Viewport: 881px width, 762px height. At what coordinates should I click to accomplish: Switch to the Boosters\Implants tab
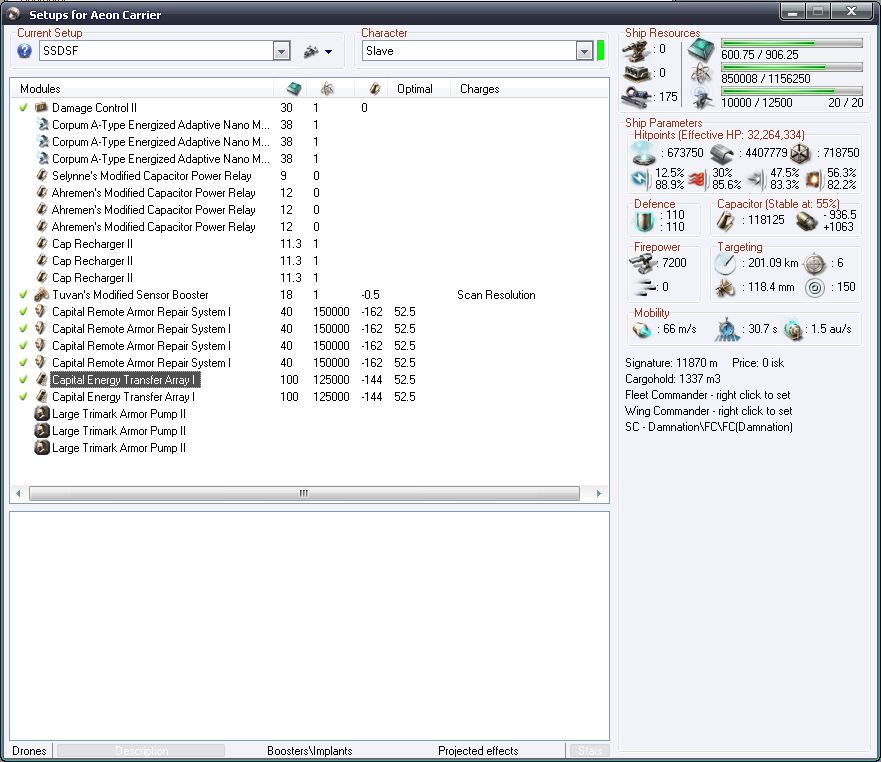[x=310, y=751]
